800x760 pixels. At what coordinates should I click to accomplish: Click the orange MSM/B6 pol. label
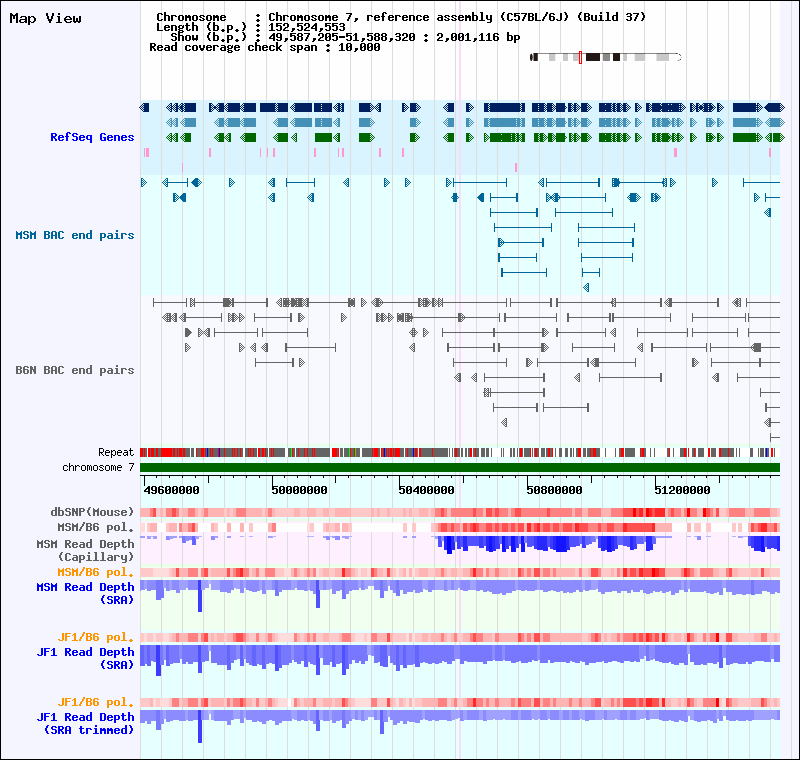click(95, 572)
